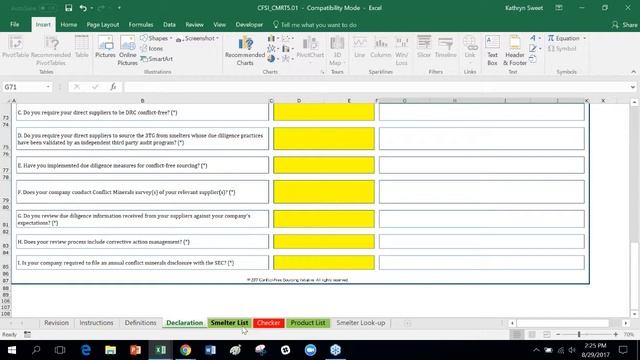Expand the Equation dropdown arrow
The height and width of the screenshot is (360, 640).
coord(584,38)
